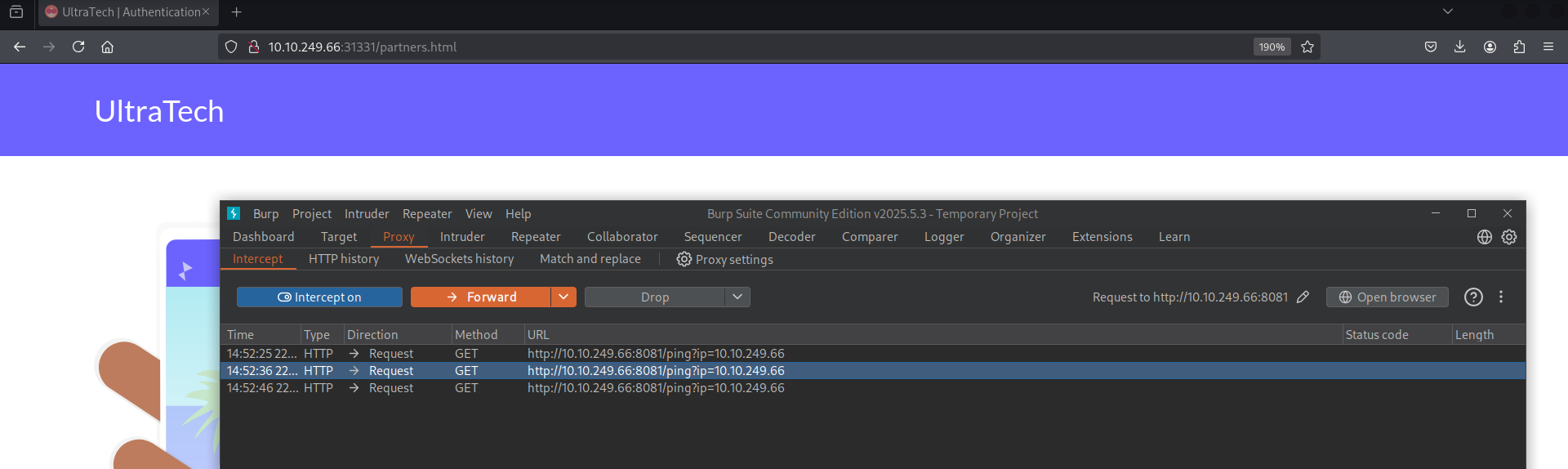This screenshot has width=1568, height=469.
Task: Forward the intercepted request
Action: (481, 297)
